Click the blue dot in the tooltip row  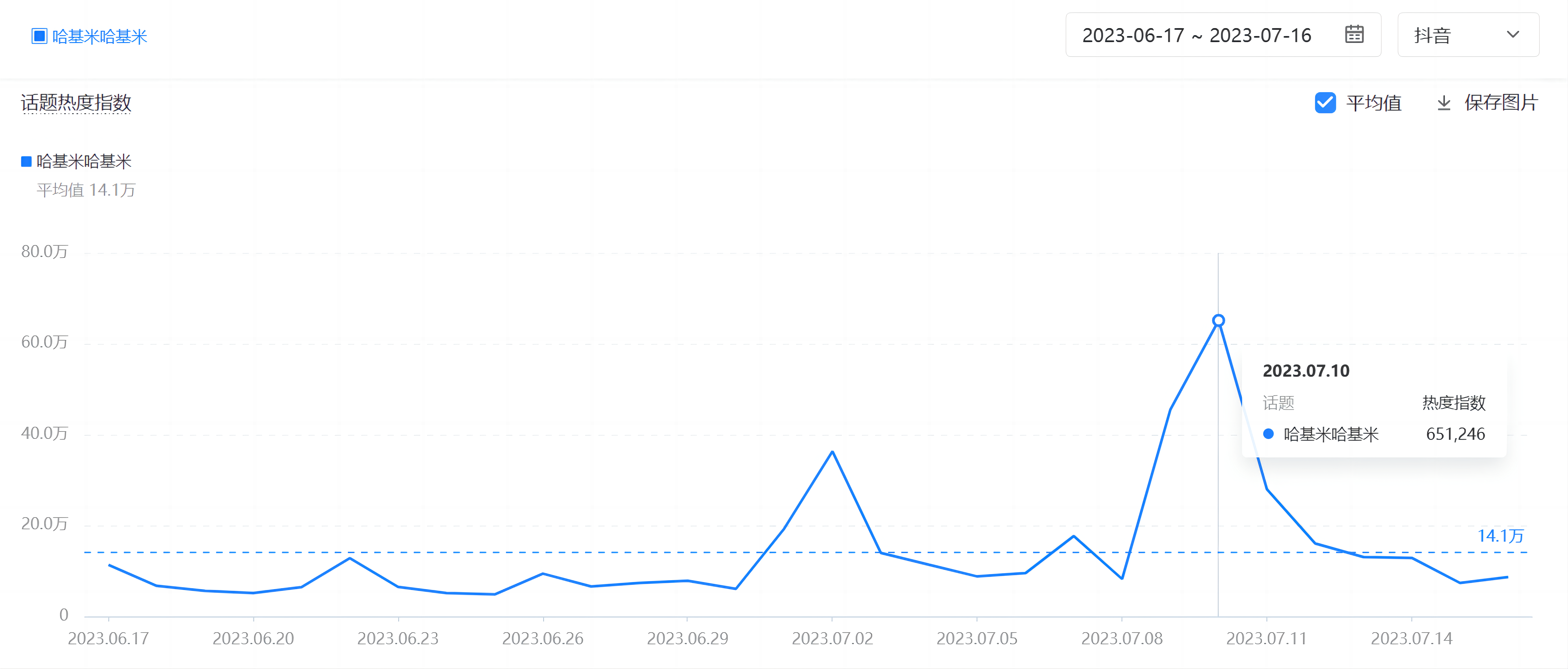(1268, 434)
